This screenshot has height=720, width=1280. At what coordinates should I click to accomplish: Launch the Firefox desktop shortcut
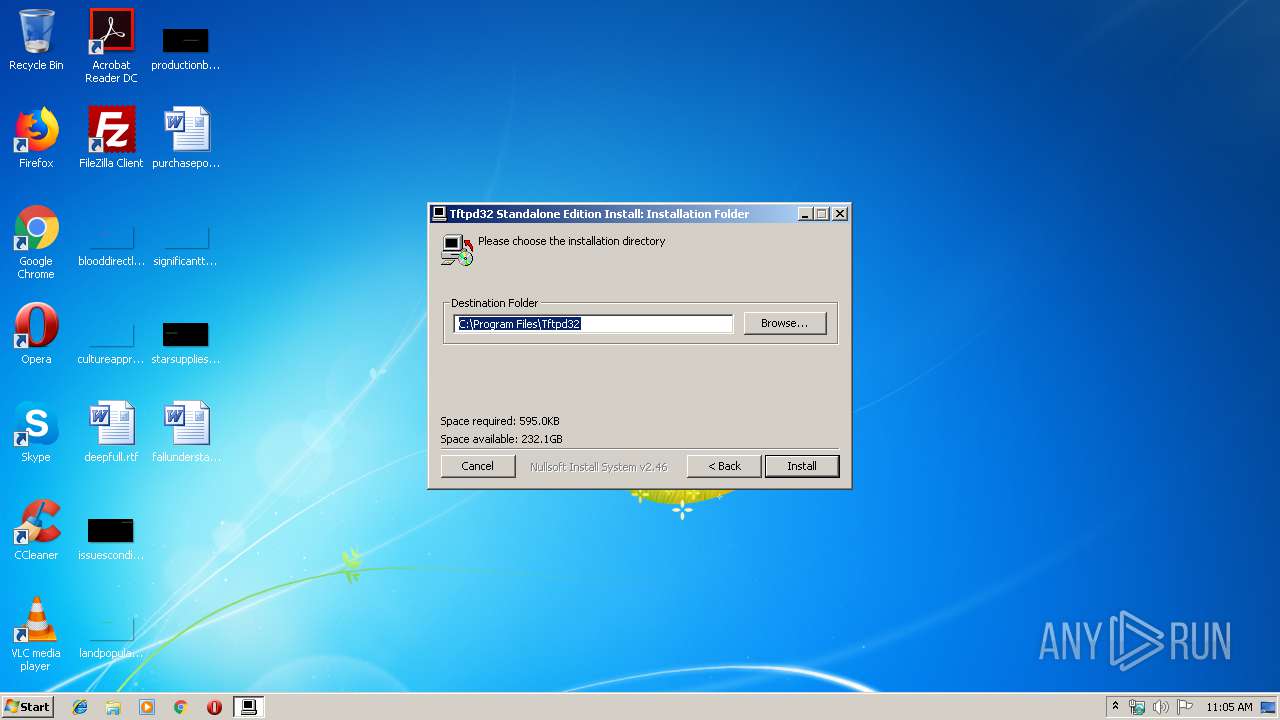36,138
